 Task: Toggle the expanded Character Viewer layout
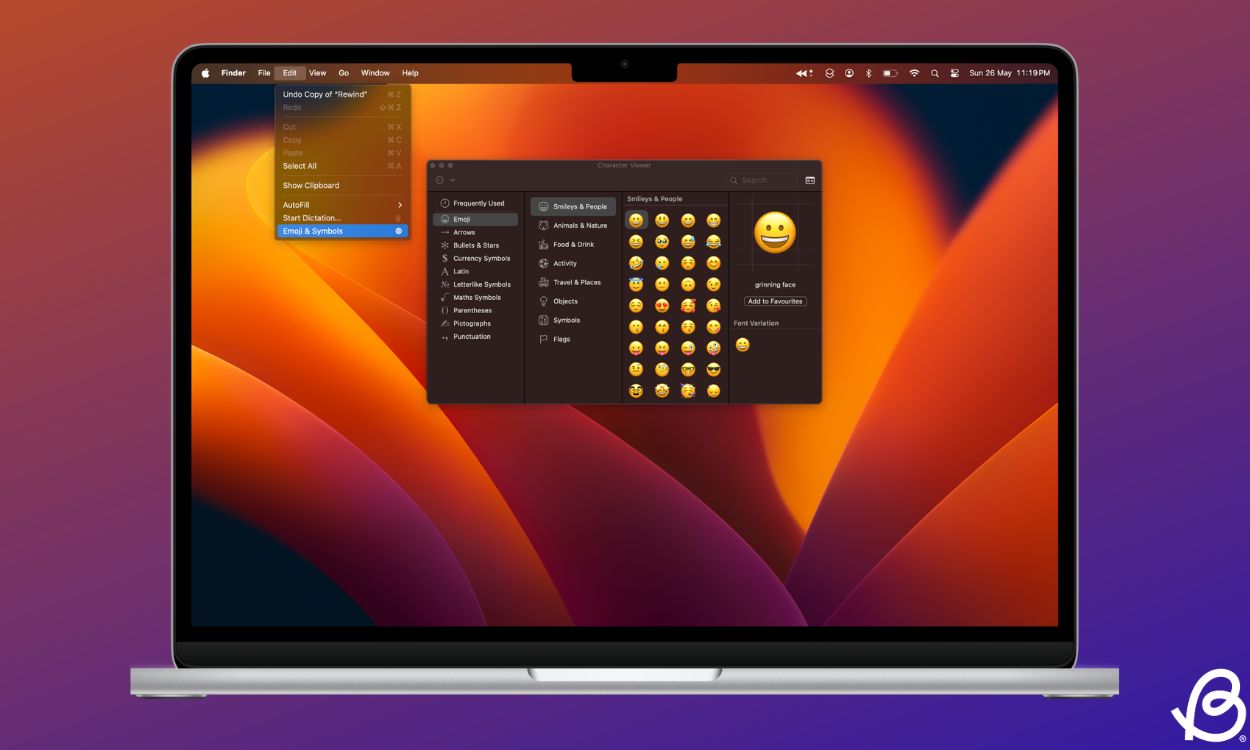809,180
